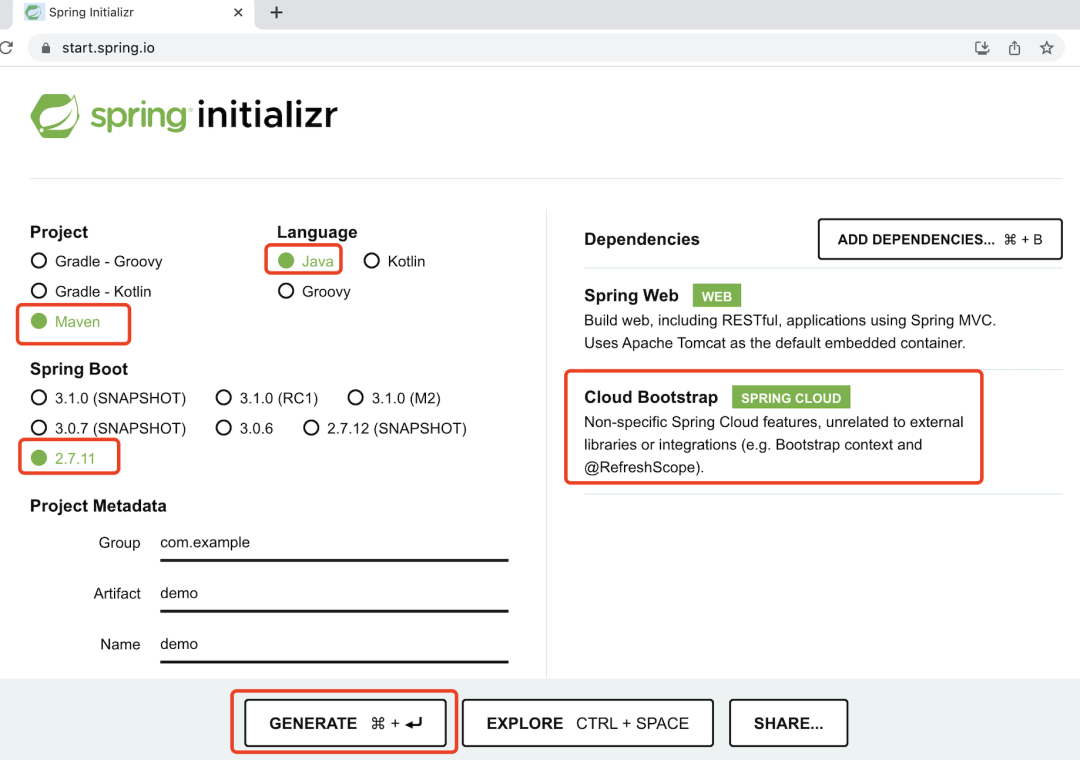Click the Name input field
Image resolution: width=1080 pixels, height=760 pixels.
point(334,646)
